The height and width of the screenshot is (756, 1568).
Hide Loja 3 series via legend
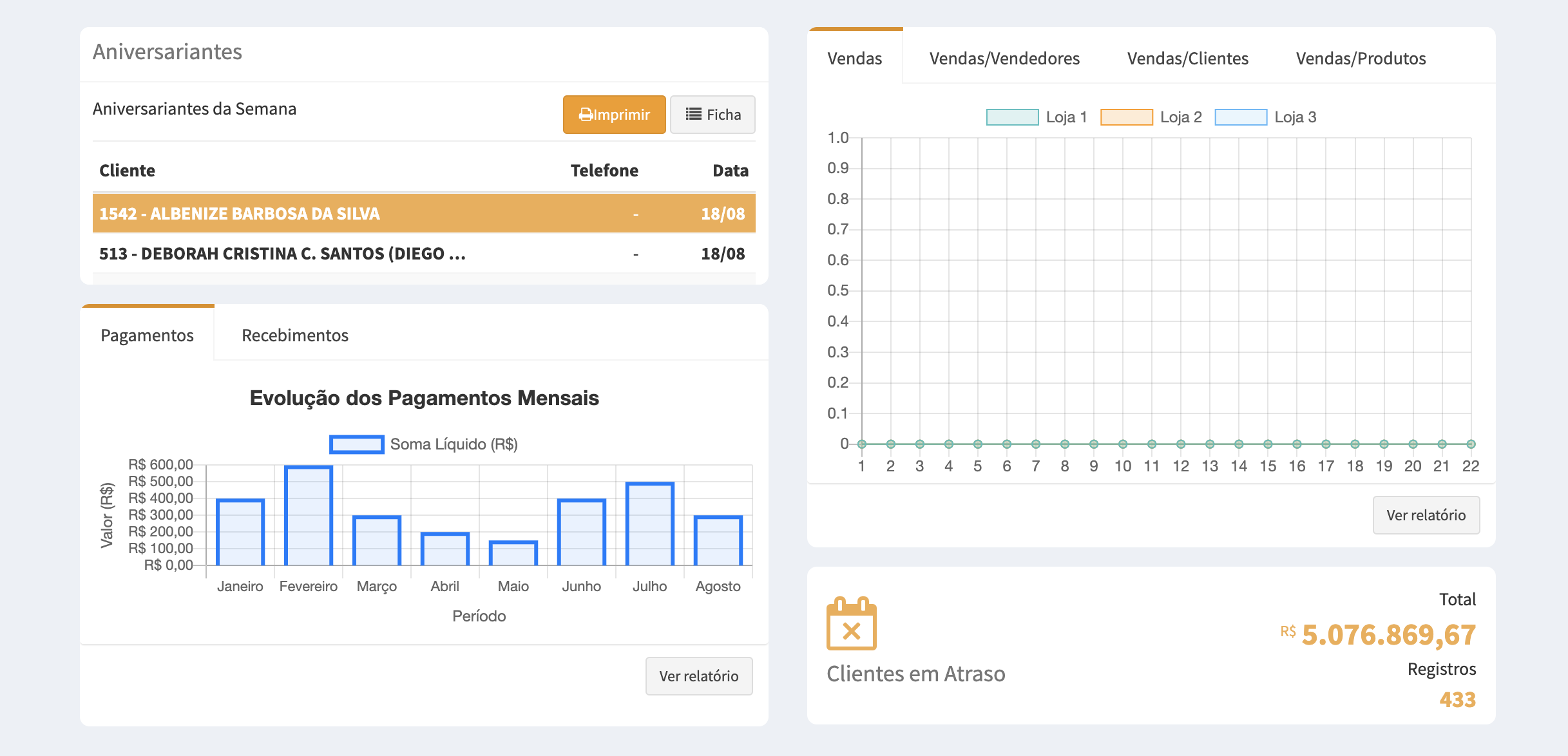coord(1240,117)
